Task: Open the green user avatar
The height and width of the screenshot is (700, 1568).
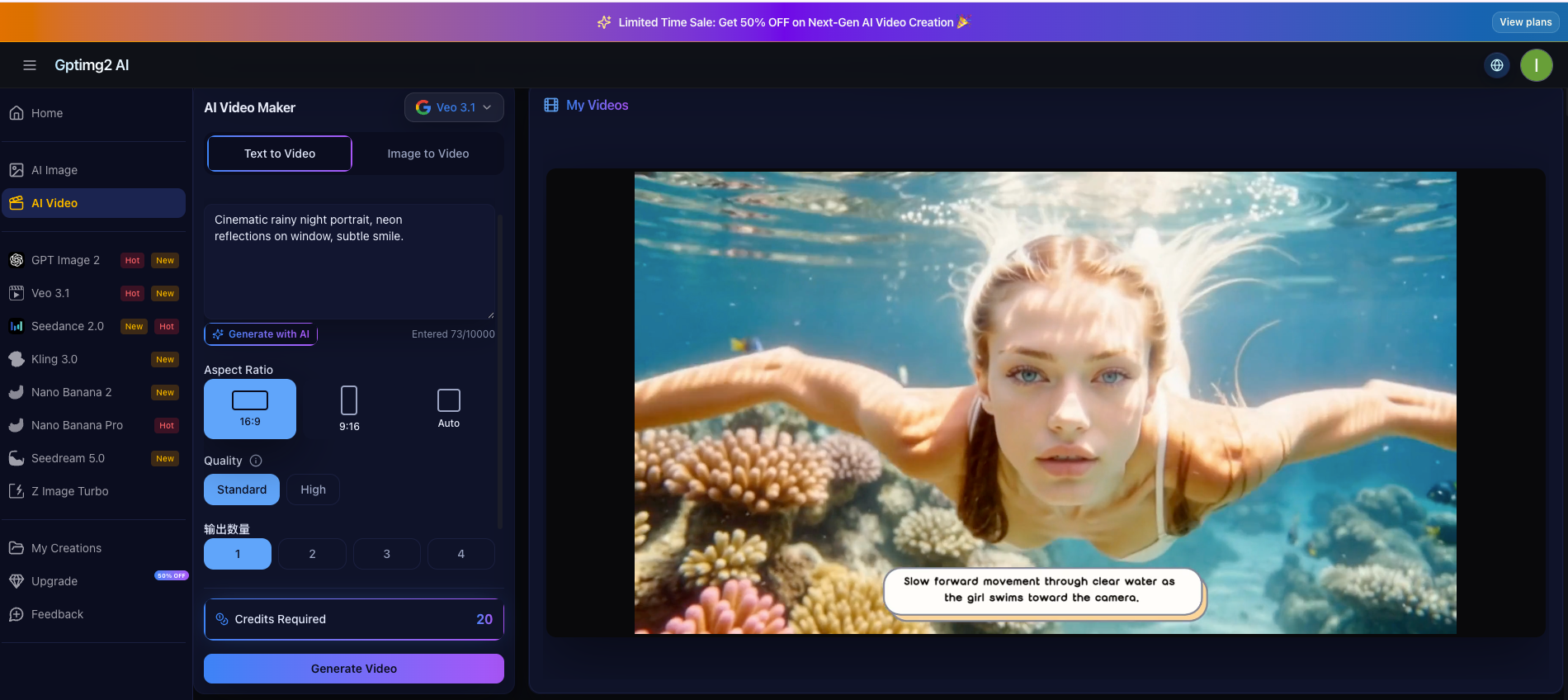Action: 1537,65
